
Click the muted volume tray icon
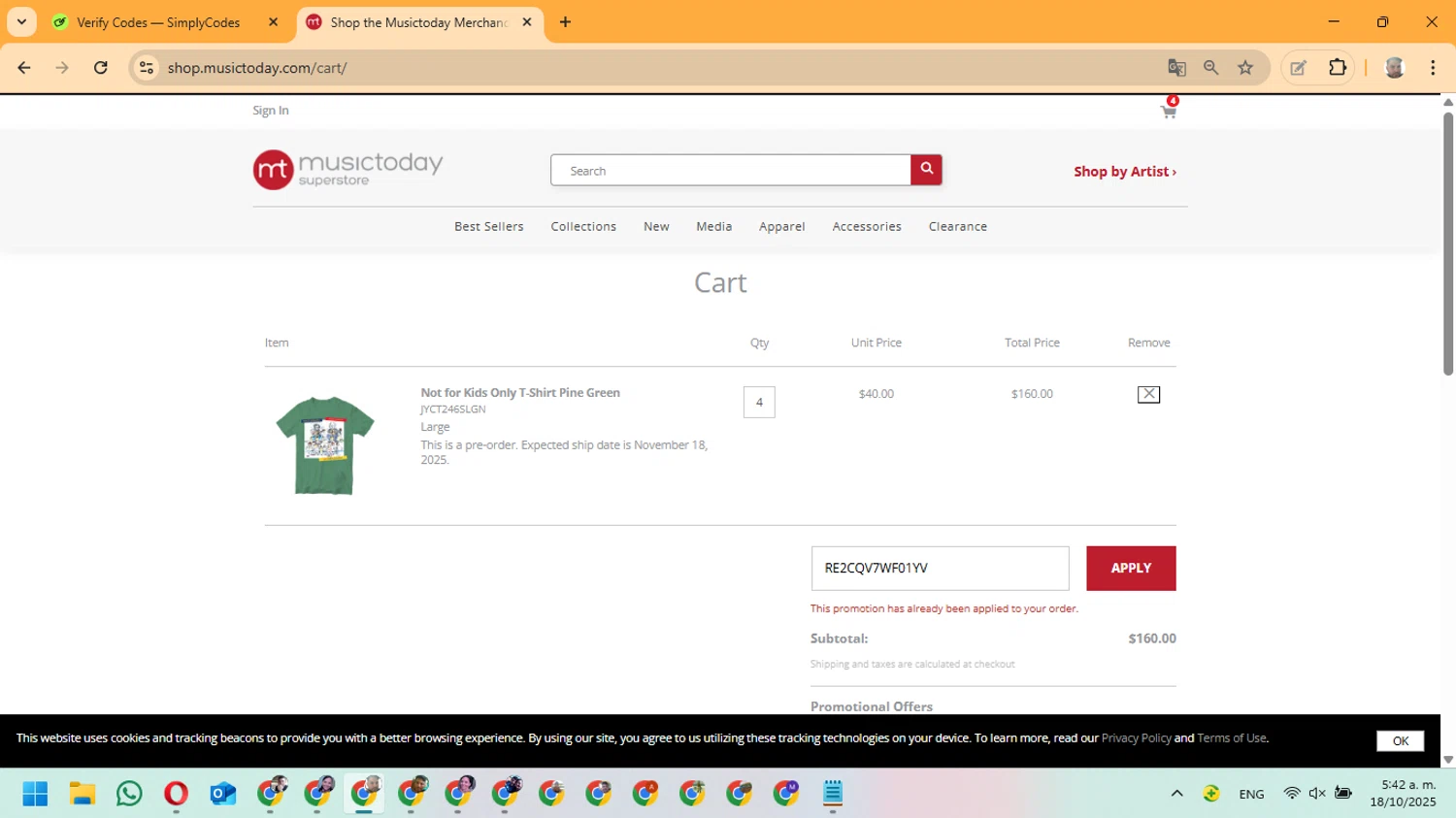[1317, 794]
